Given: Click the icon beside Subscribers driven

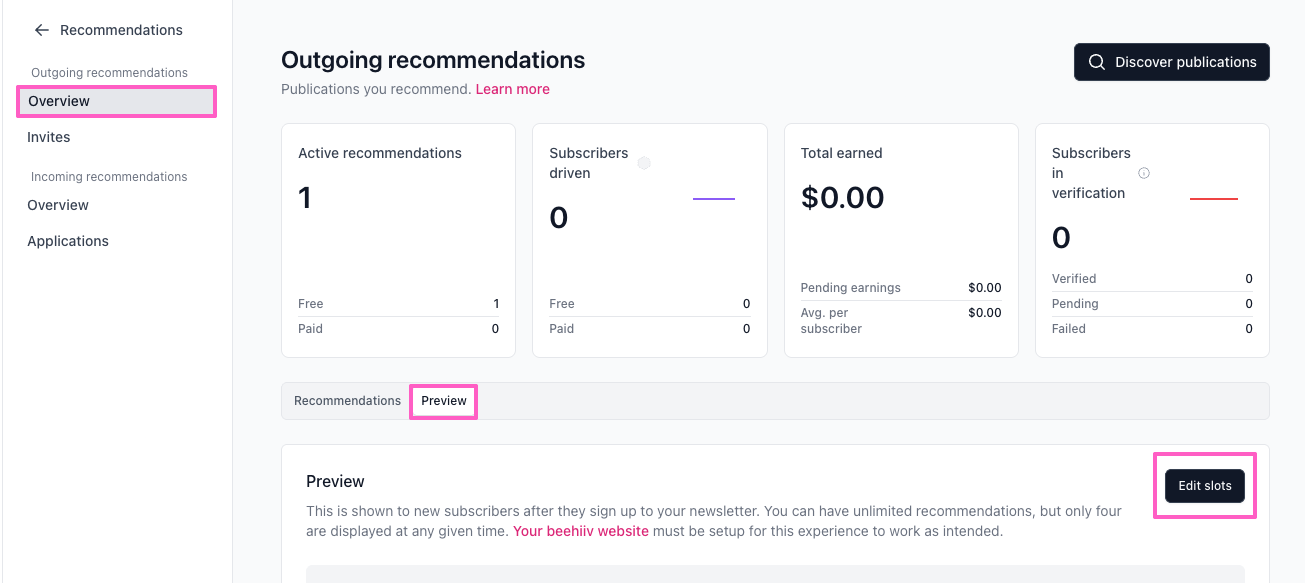Looking at the screenshot, I should (644, 163).
